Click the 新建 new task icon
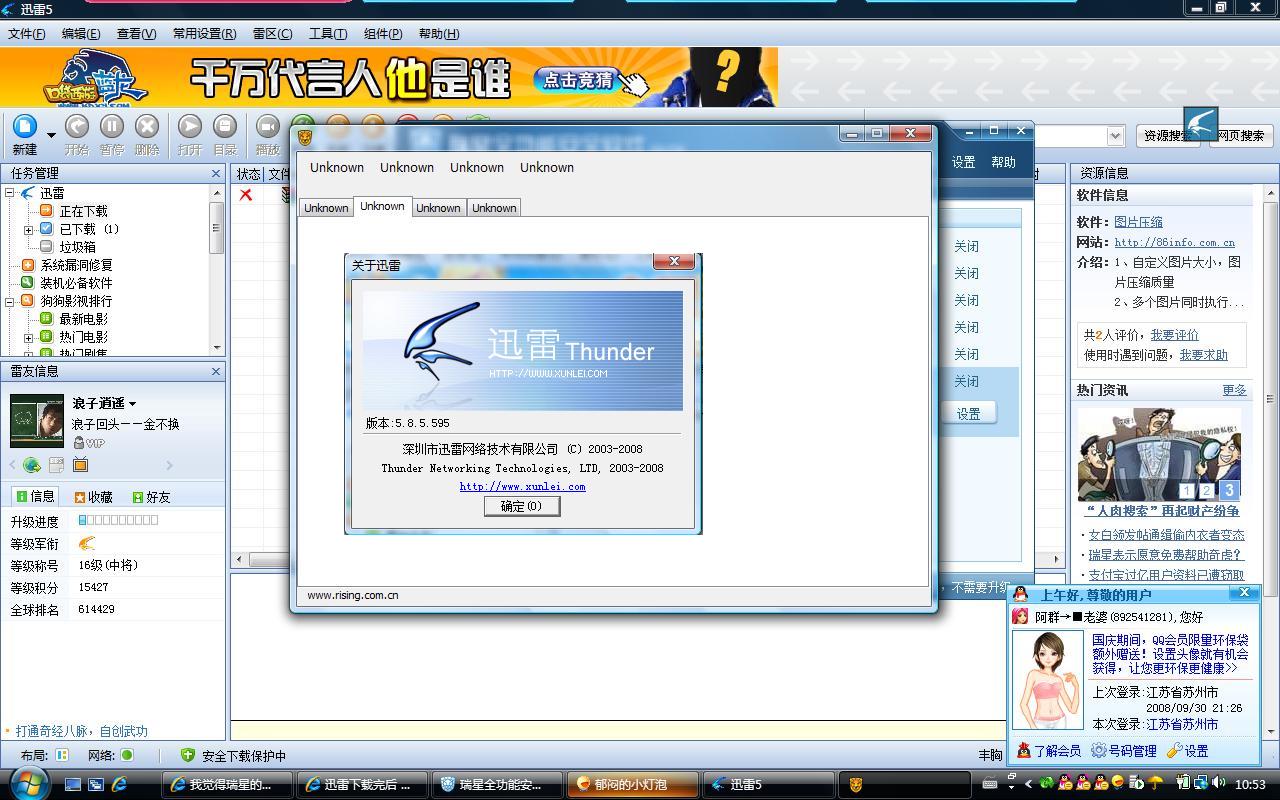The image size is (1280, 800). [x=24, y=127]
